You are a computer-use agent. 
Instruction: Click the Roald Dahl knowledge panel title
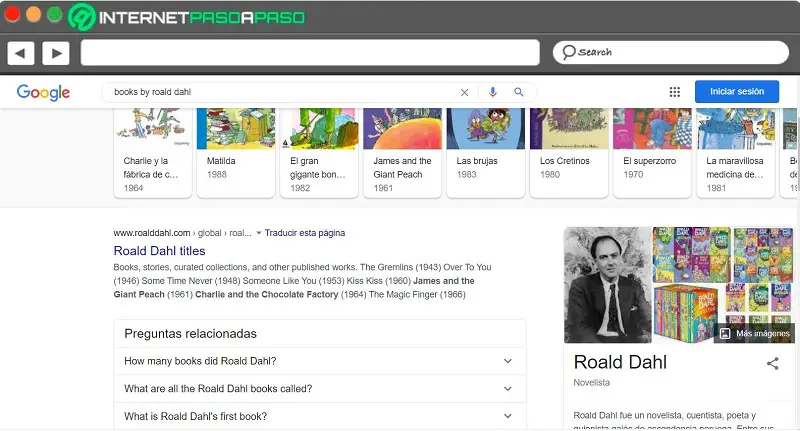(x=620, y=362)
